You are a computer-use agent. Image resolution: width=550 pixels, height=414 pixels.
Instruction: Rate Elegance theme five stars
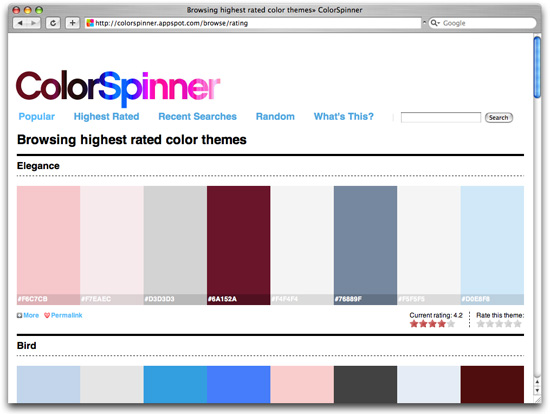click(517, 324)
